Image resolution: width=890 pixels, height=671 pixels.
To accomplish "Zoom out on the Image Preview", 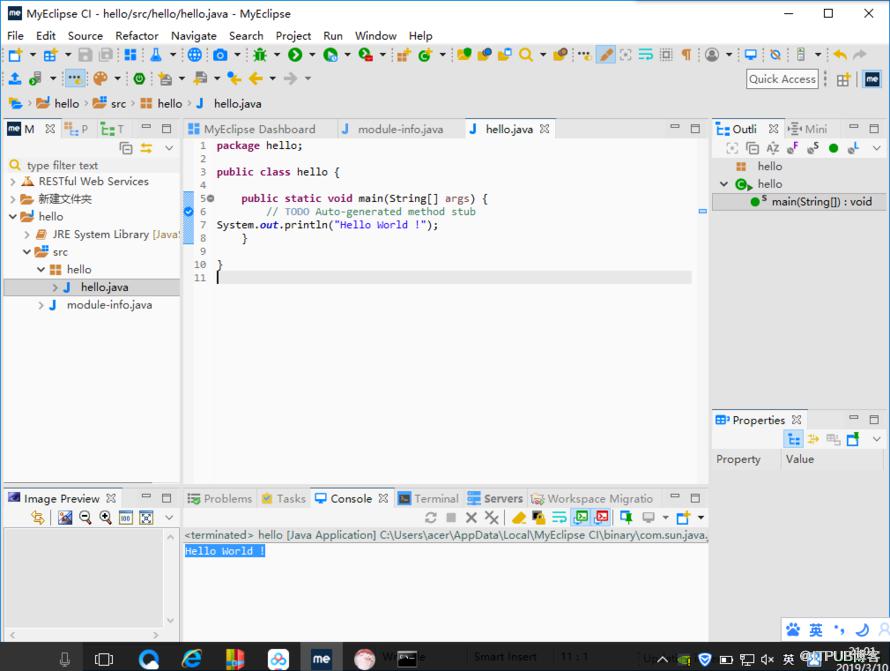I will click(x=85, y=517).
